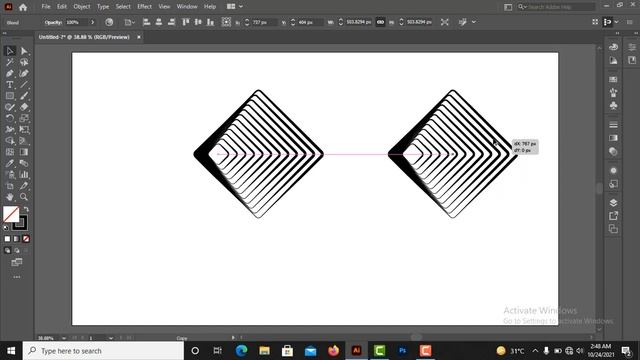Enable Draw Behind mode
The image size is (640, 360).
[x=17, y=250]
